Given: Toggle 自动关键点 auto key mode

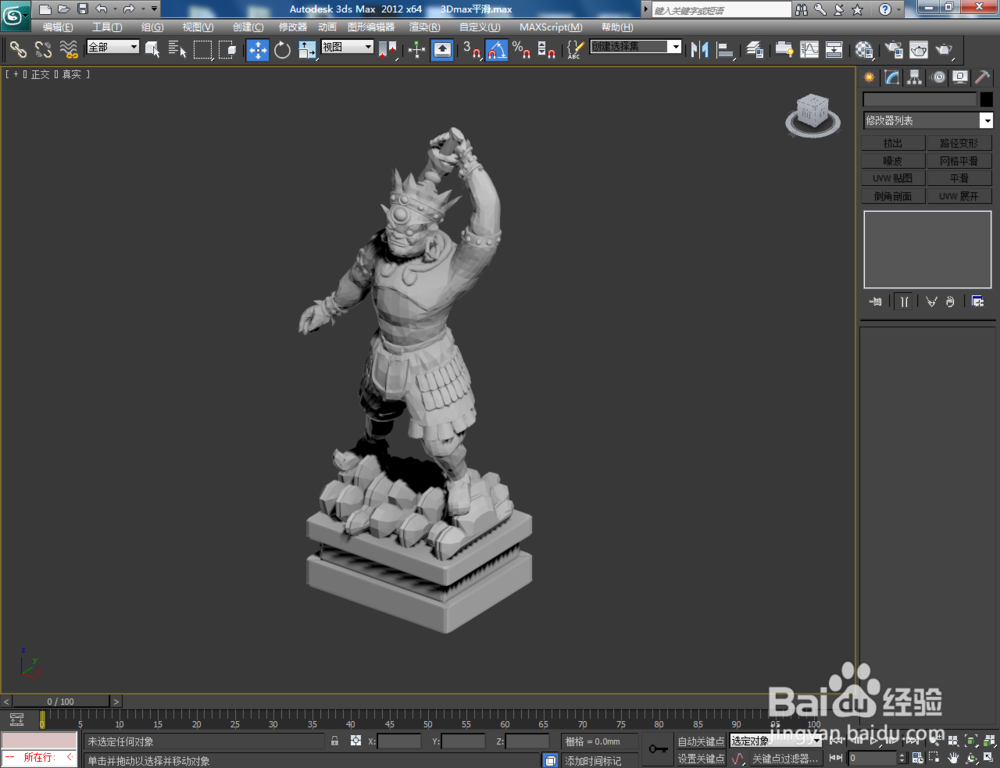Looking at the screenshot, I should pyautogui.click(x=700, y=741).
